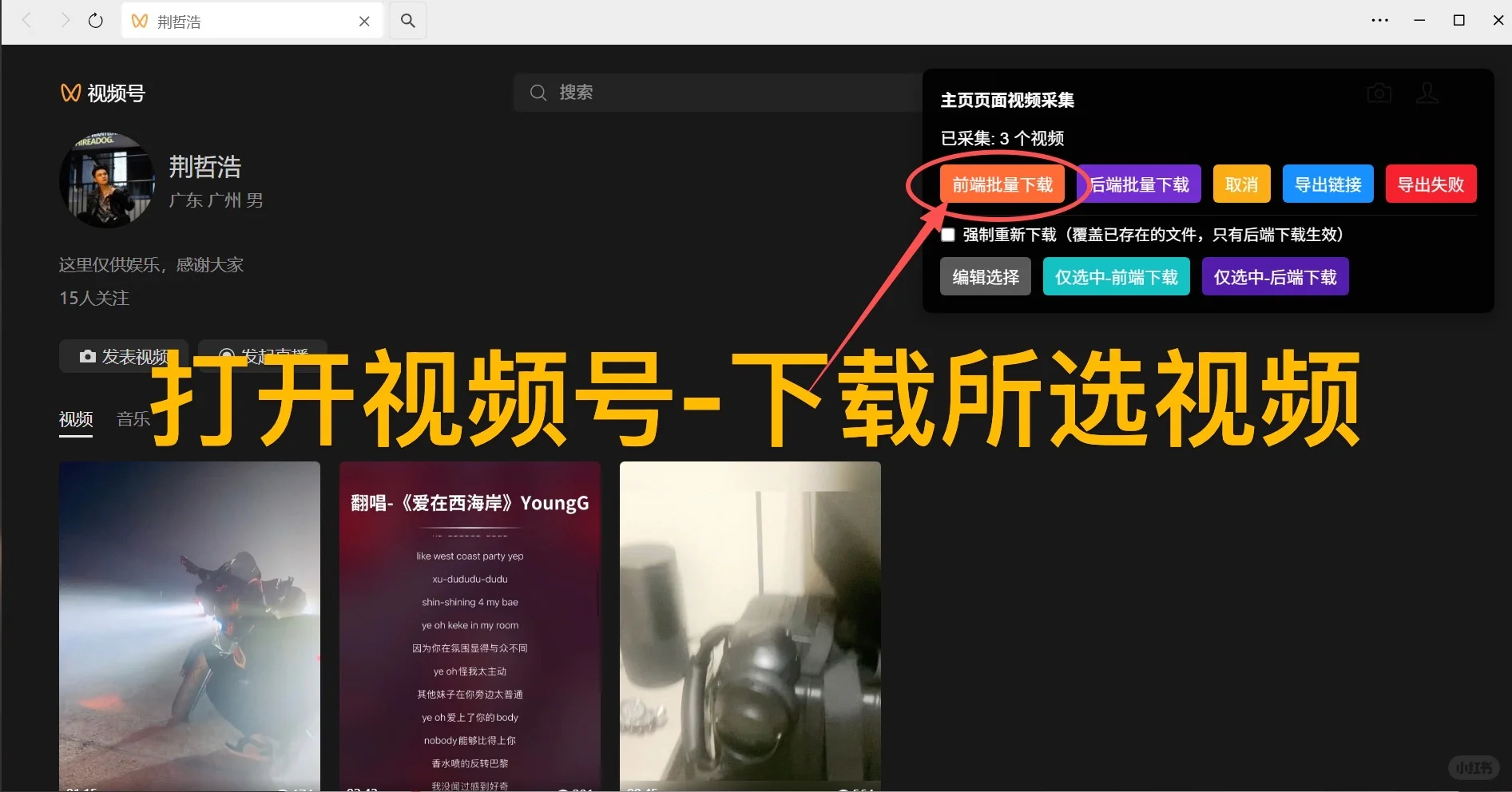Viewport: 1512px width, 792px height.
Task: Click the live-stream icon on 发起直播 button
Action: 227,354
